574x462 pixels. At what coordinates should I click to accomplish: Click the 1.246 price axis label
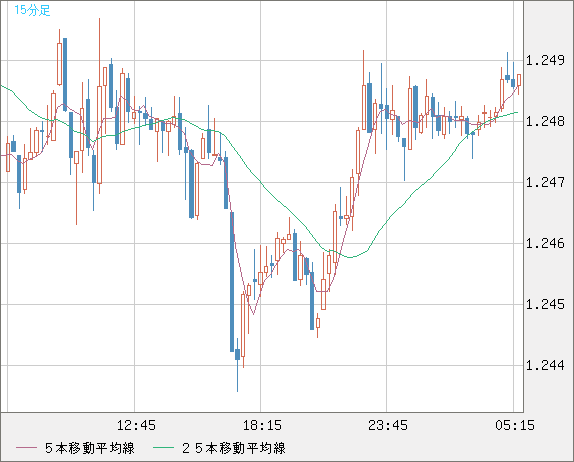point(545,243)
